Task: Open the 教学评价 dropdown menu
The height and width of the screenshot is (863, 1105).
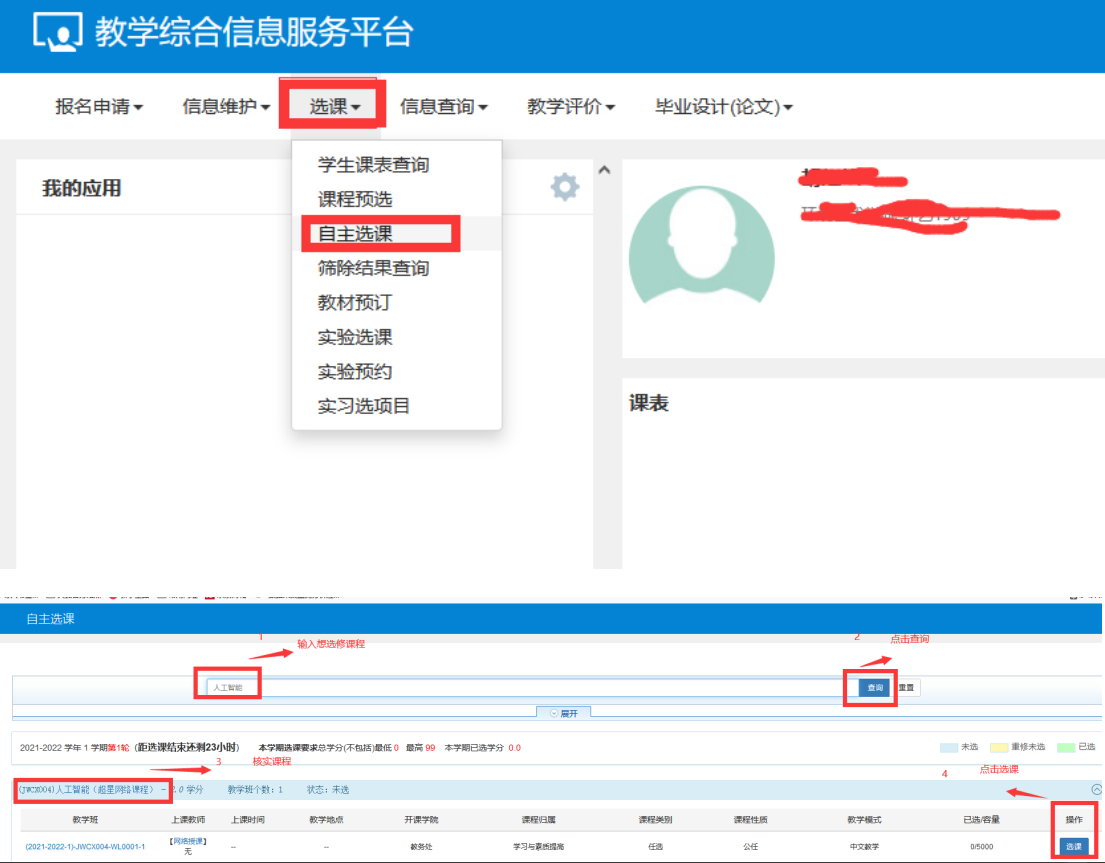Action: click(570, 107)
